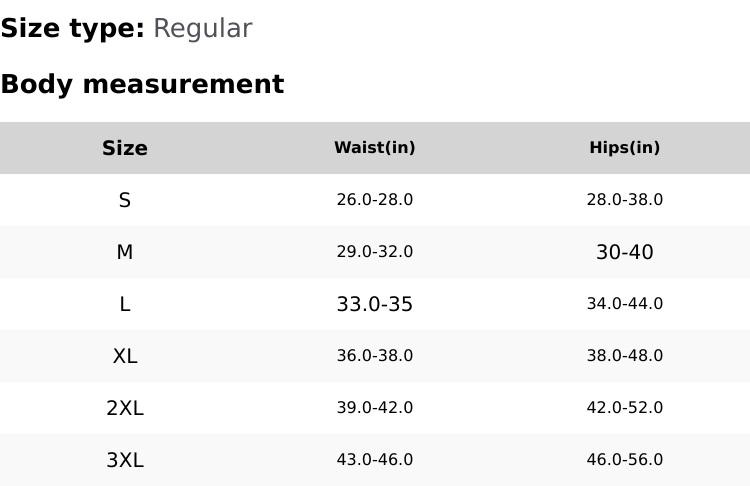The height and width of the screenshot is (486, 750).
Task: Click the L size row label
Action: tap(125, 304)
